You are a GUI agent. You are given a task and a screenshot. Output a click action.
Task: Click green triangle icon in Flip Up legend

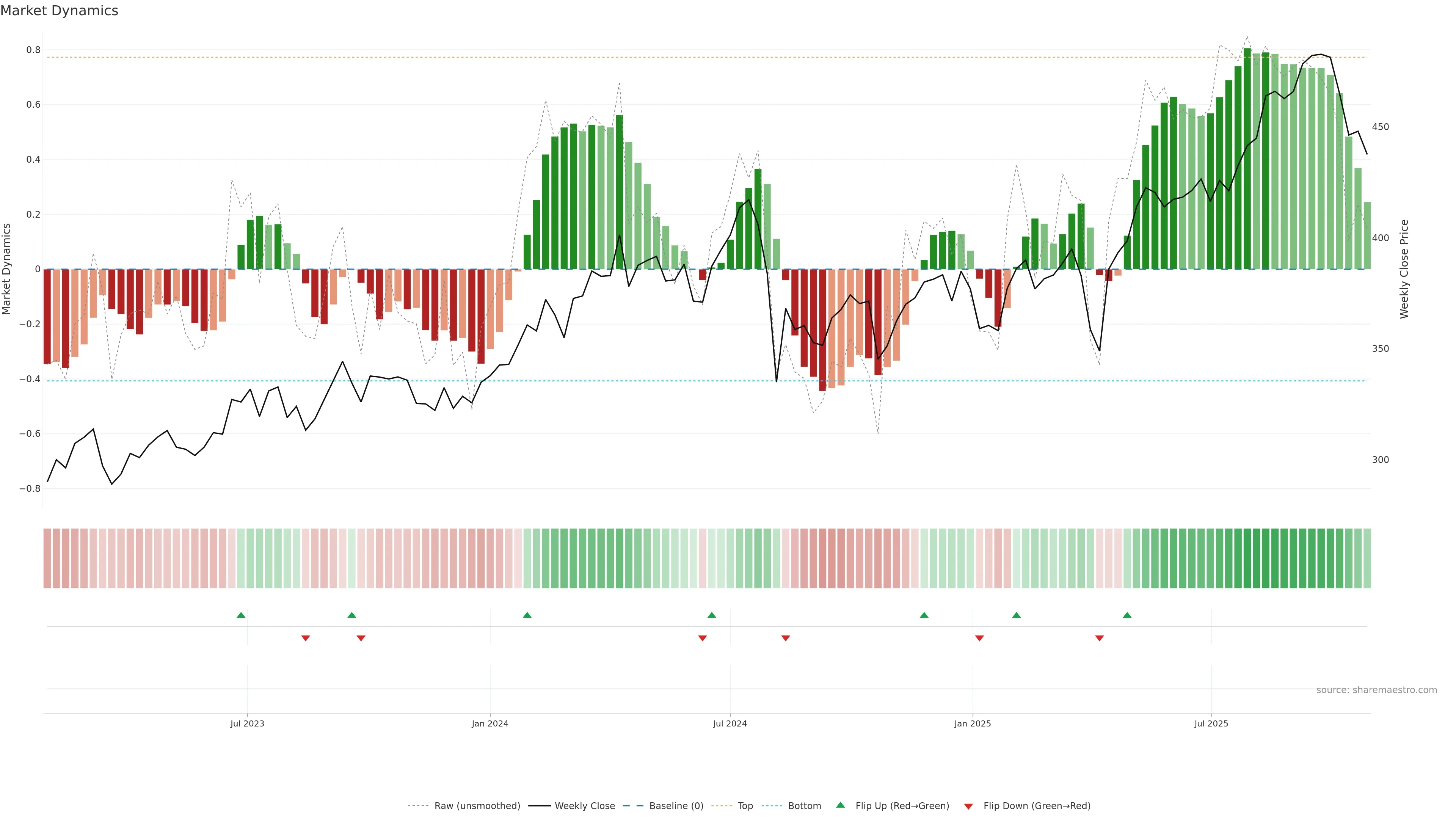[x=841, y=805]
